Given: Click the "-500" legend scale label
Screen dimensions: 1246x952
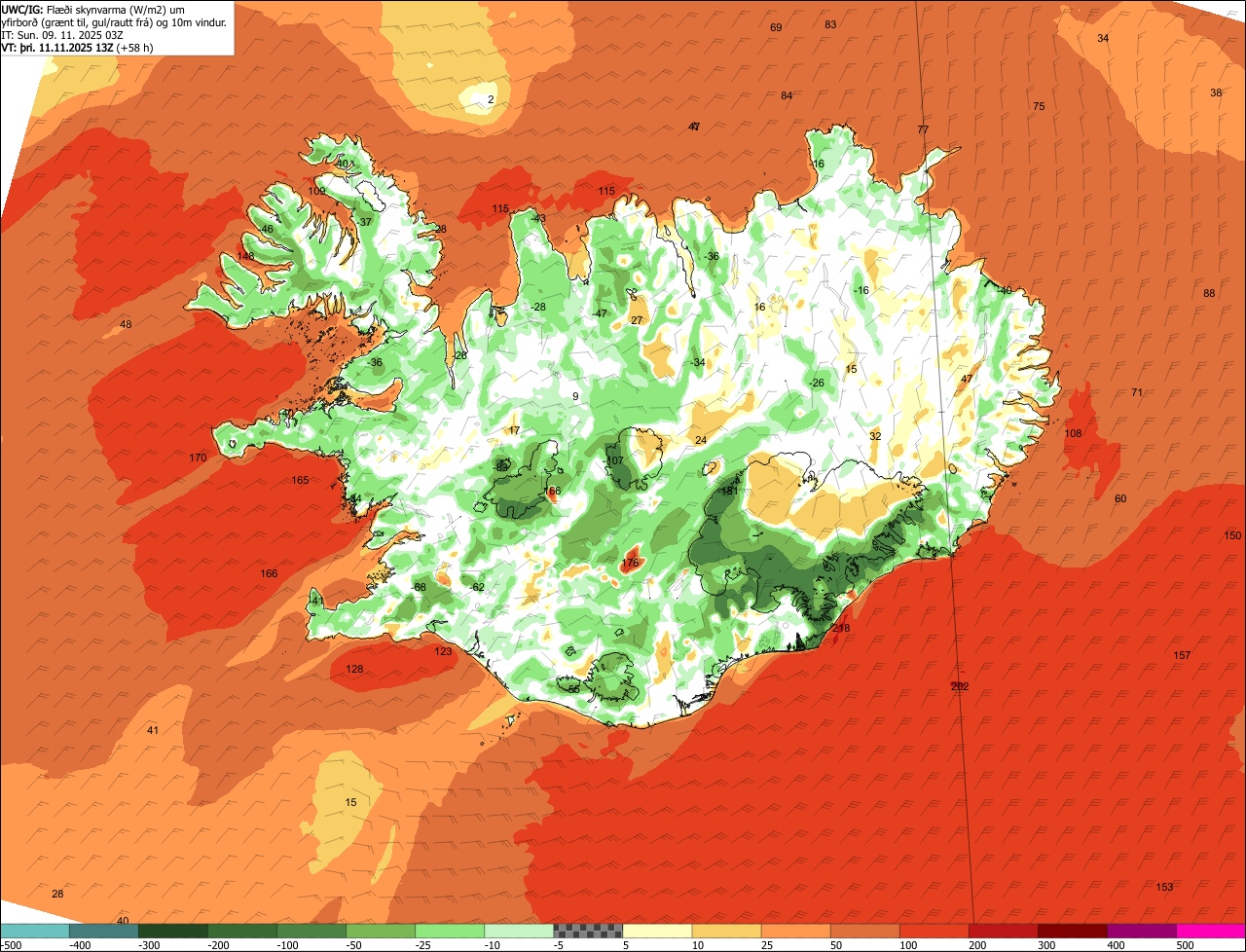Looking at the screenshot, I should tap(12, 945).
